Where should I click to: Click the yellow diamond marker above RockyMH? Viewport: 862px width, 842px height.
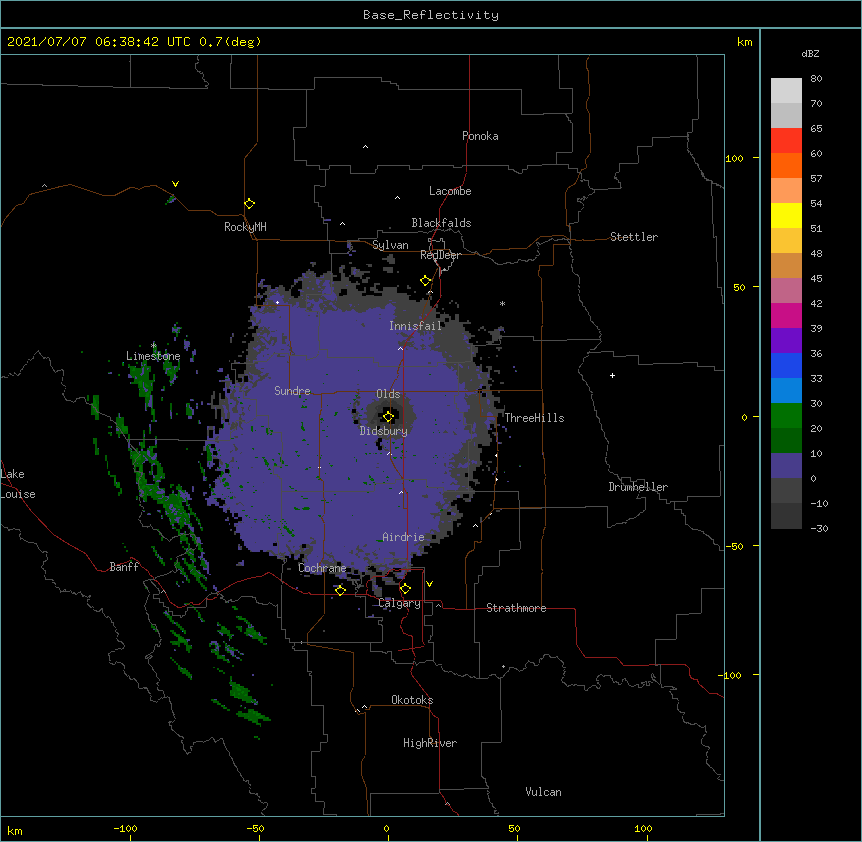pyautogui.click(x=250, y=204)
